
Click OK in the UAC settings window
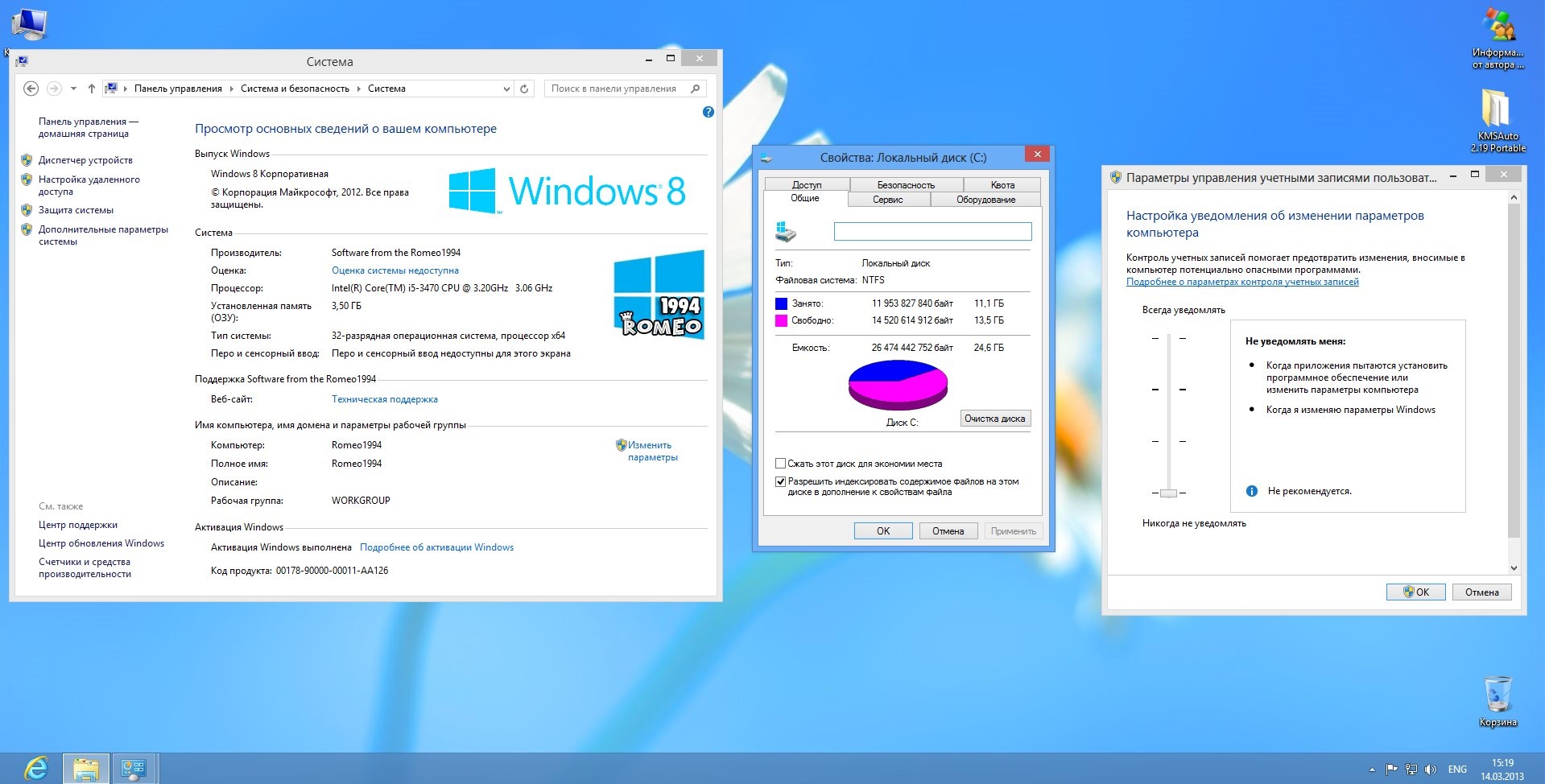pyautogui.click(x=1416, y=592)
